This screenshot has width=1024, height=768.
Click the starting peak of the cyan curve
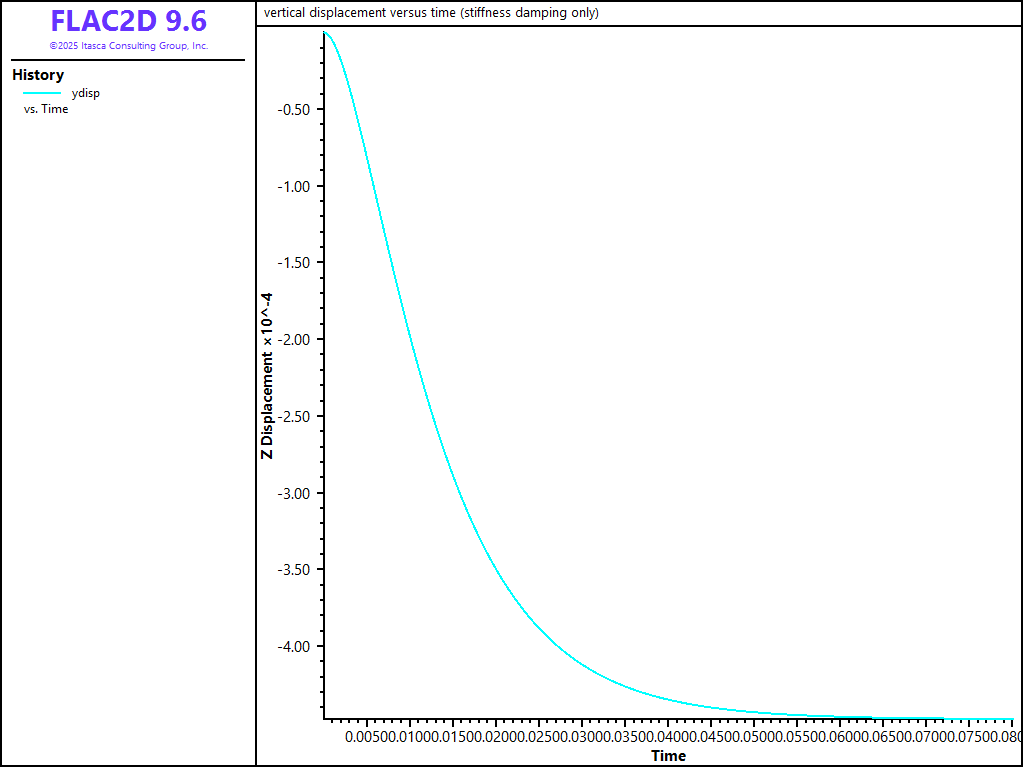324,33
